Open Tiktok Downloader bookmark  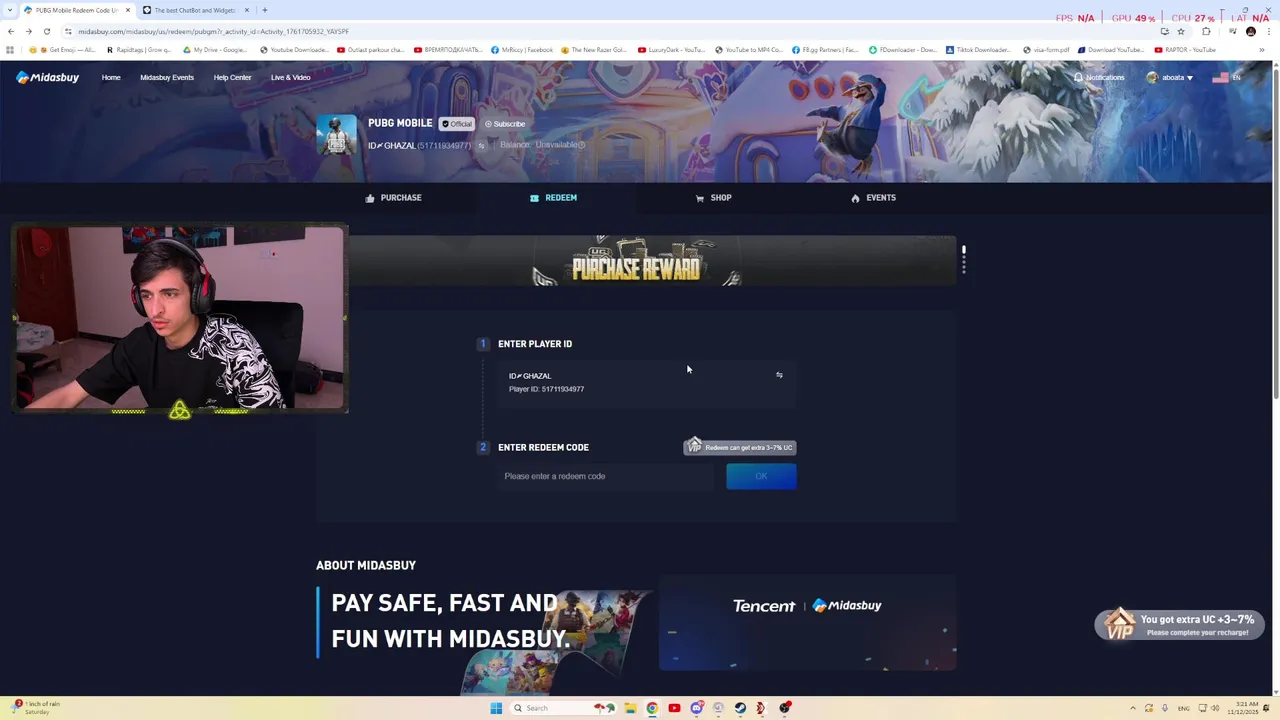[978, 50]
